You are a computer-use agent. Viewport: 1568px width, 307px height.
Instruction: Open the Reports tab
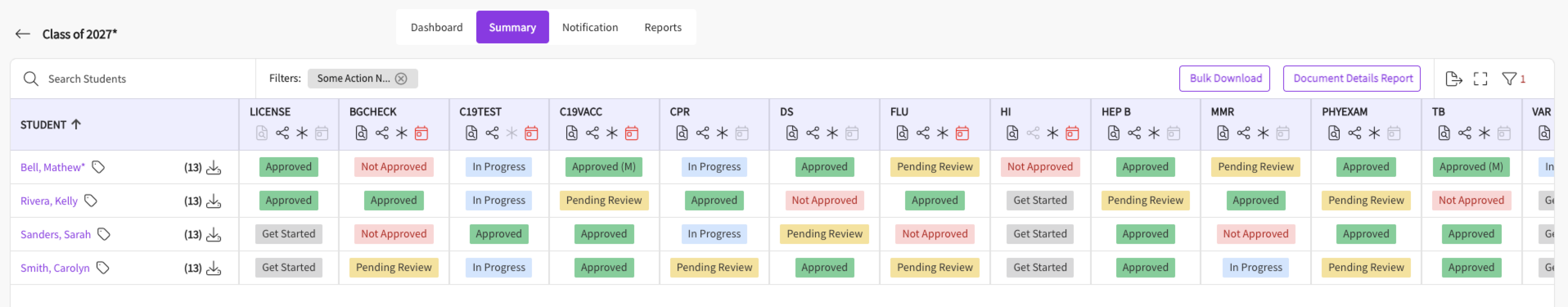coord(663,27)
